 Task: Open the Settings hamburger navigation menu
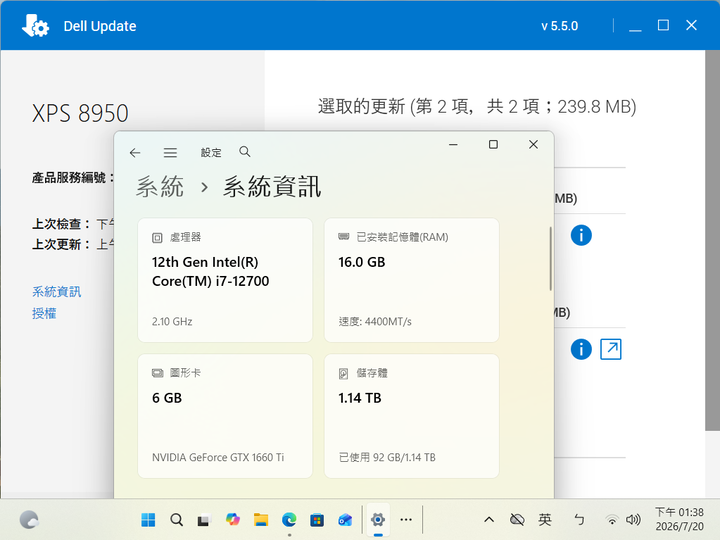170,152
